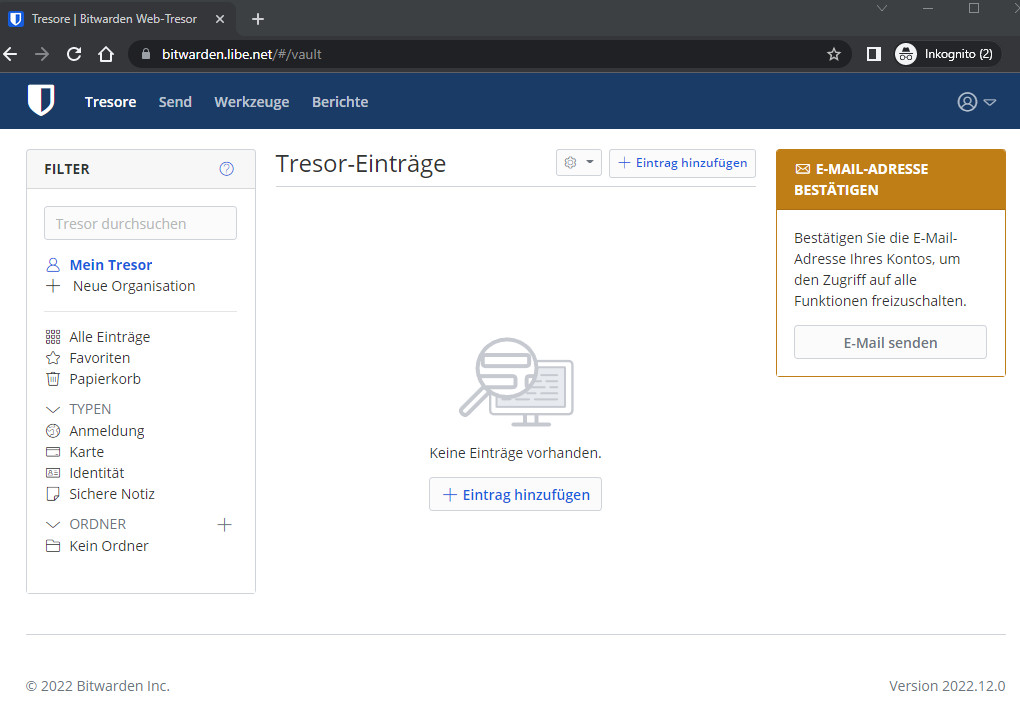Viewport: 1020px width, 717px height.
Task: Open the account profile dropdown menu
Action: click(976, 102)
